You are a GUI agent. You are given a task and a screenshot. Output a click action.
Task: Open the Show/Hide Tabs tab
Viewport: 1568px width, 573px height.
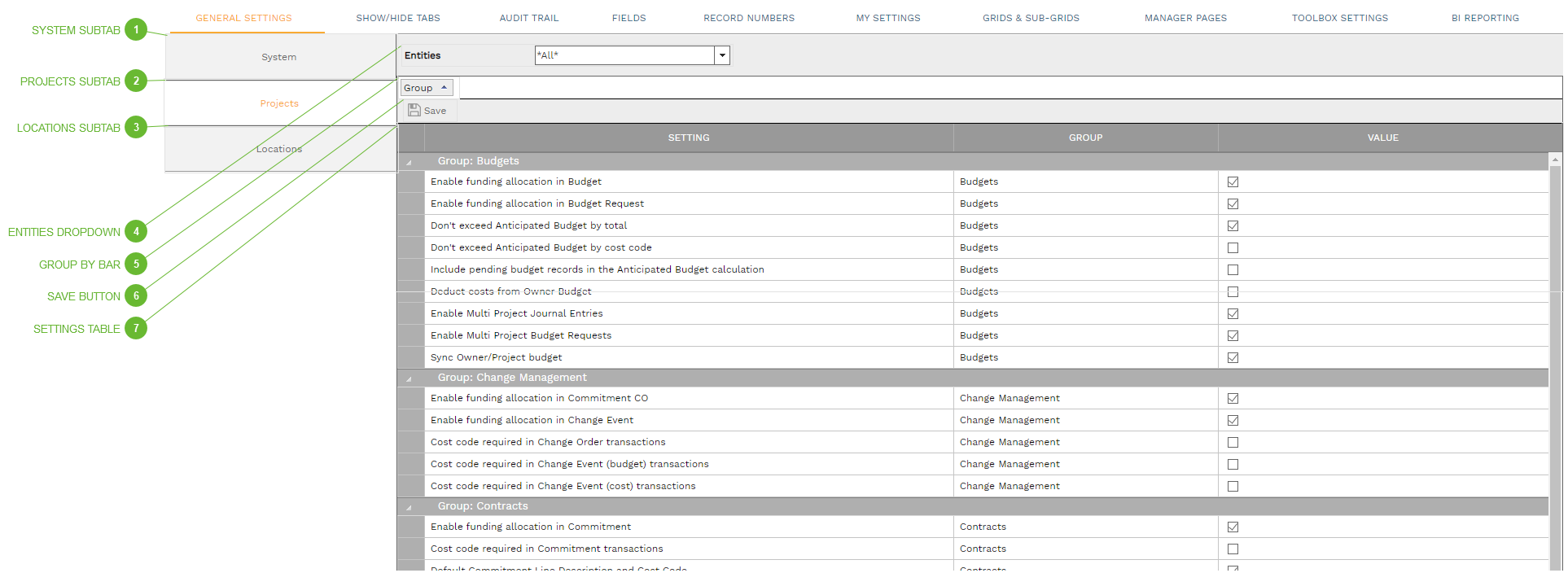coord(398,18)
